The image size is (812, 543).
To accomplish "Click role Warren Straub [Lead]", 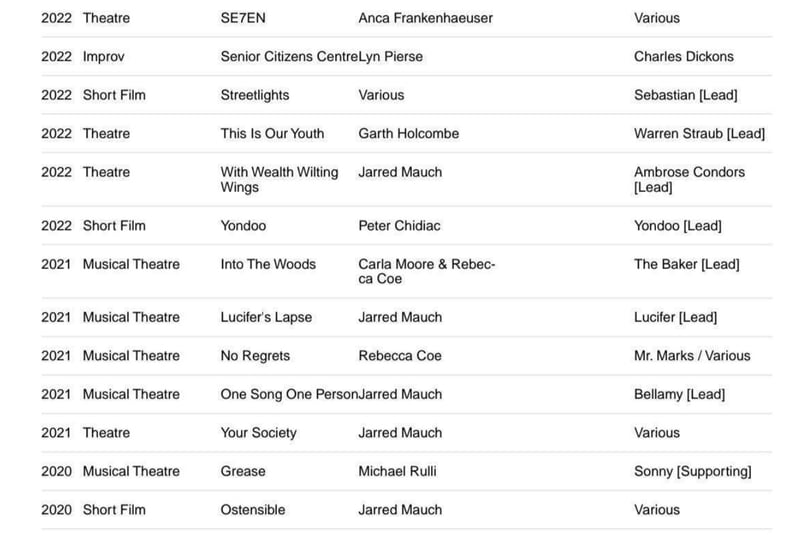I will tap(700, 134).
